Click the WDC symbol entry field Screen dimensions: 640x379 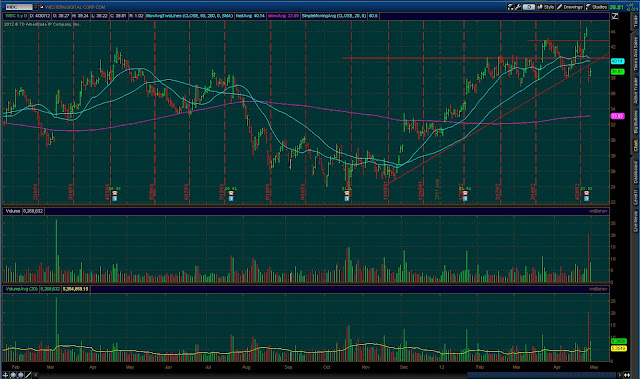tap(18, 7)
